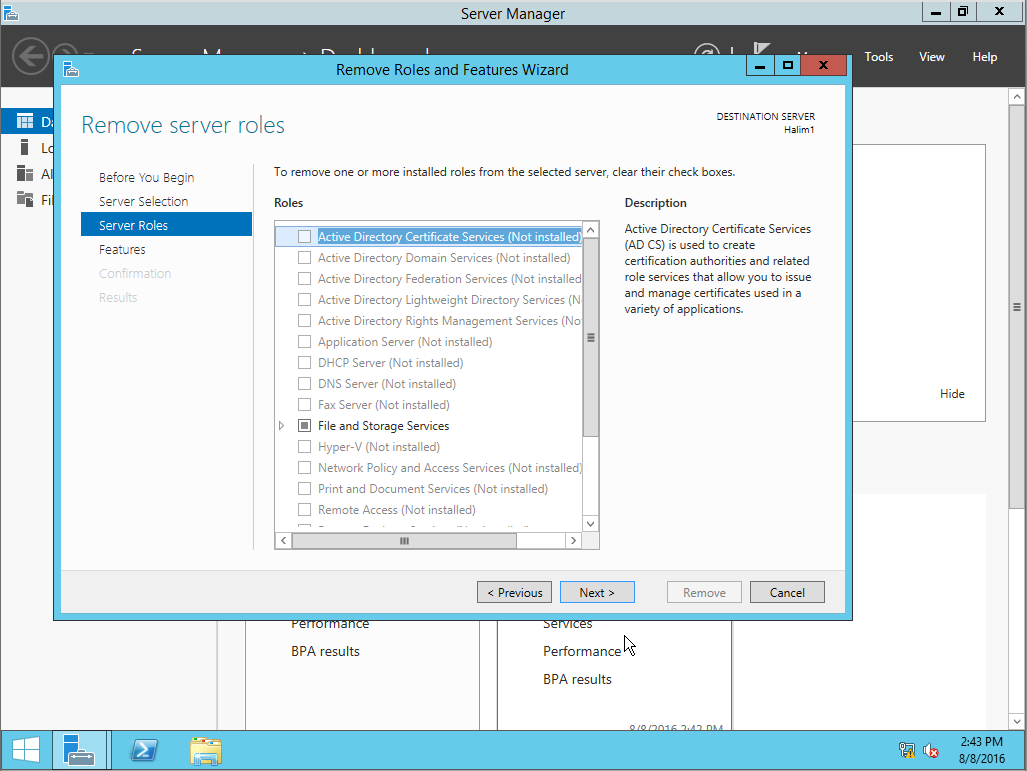Click the Hide link

pyautogui.click(x=952, y=393)
